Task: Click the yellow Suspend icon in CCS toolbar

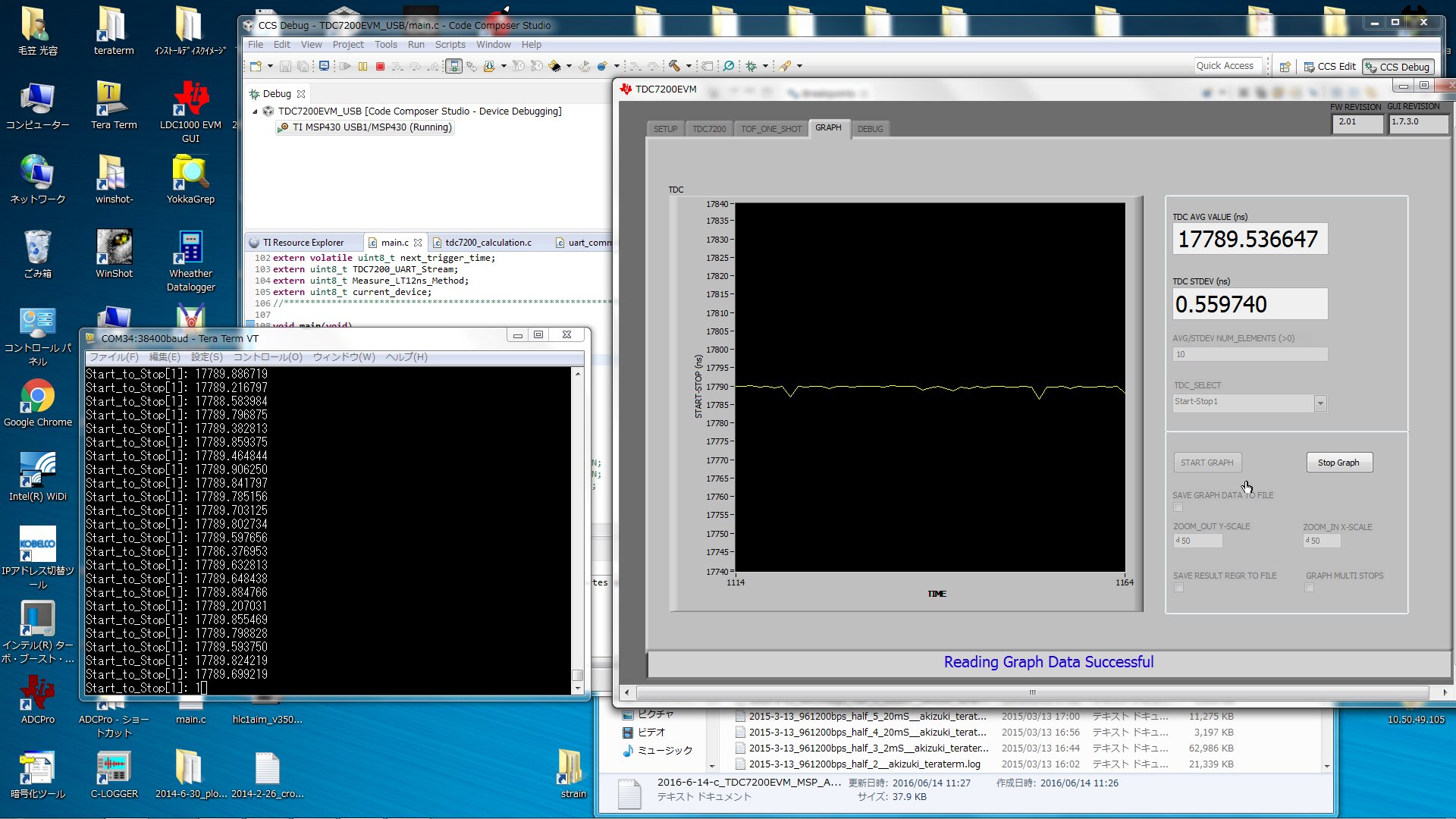Action: 363,66
